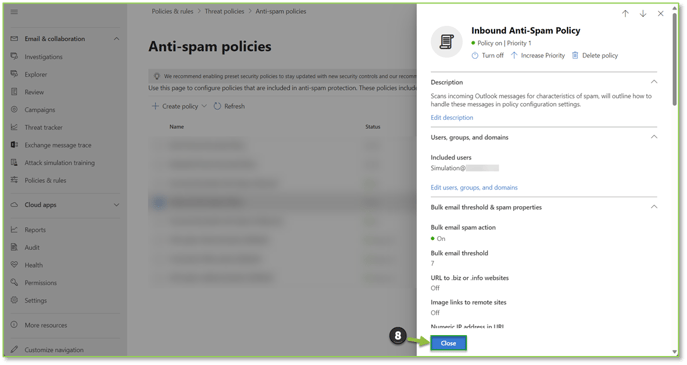Click the More resources info icon
Image resolution: width=687 pixels, height=365 pixels.
14,325
